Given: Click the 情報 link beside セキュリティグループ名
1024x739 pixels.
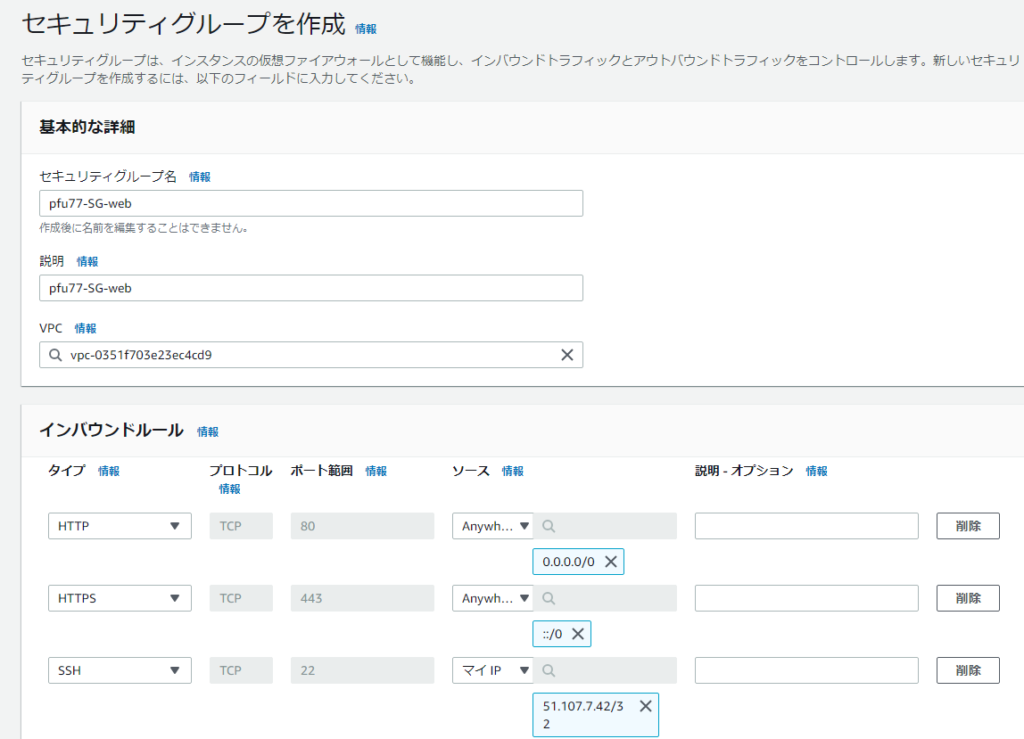Looking at the screenshot, I should tap(200, 177).
